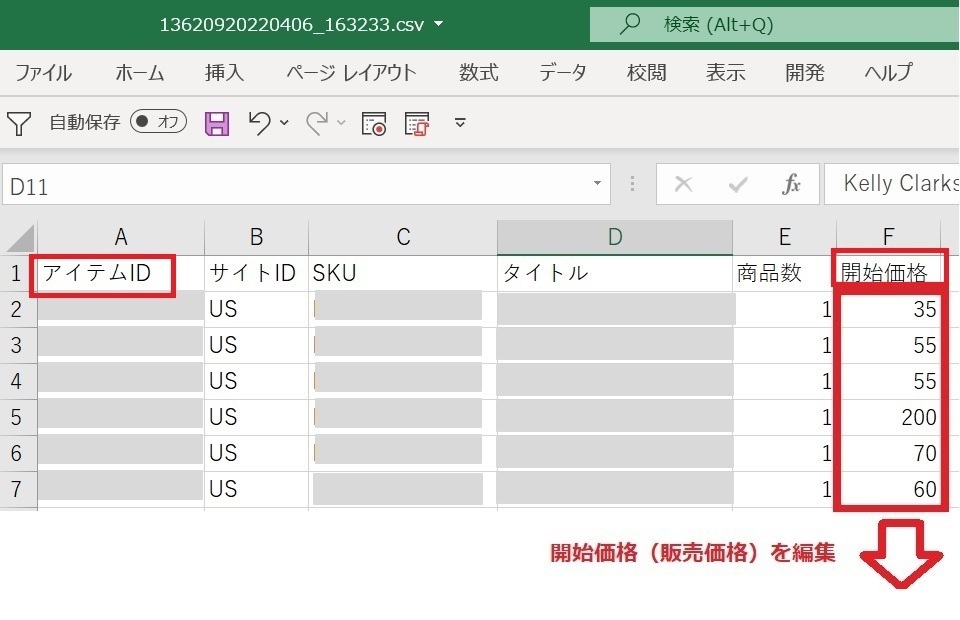
Task: Open the ファイル menu
Action: click(43, 73)
